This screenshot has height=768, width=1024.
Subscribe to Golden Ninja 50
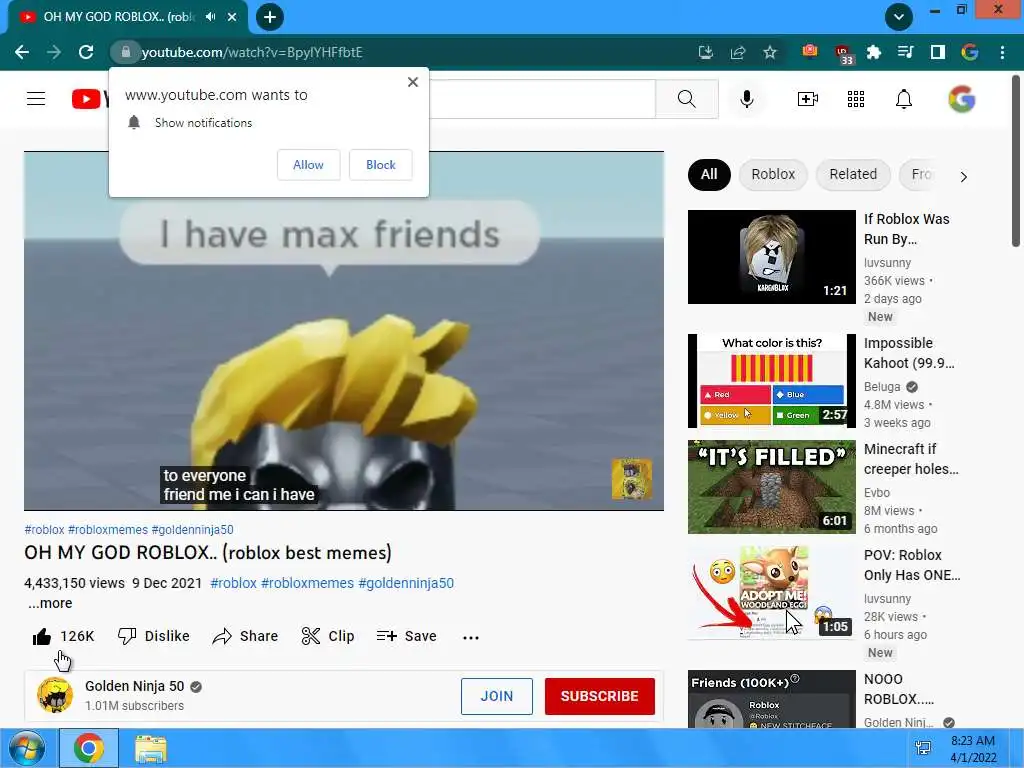pos(600,696)
